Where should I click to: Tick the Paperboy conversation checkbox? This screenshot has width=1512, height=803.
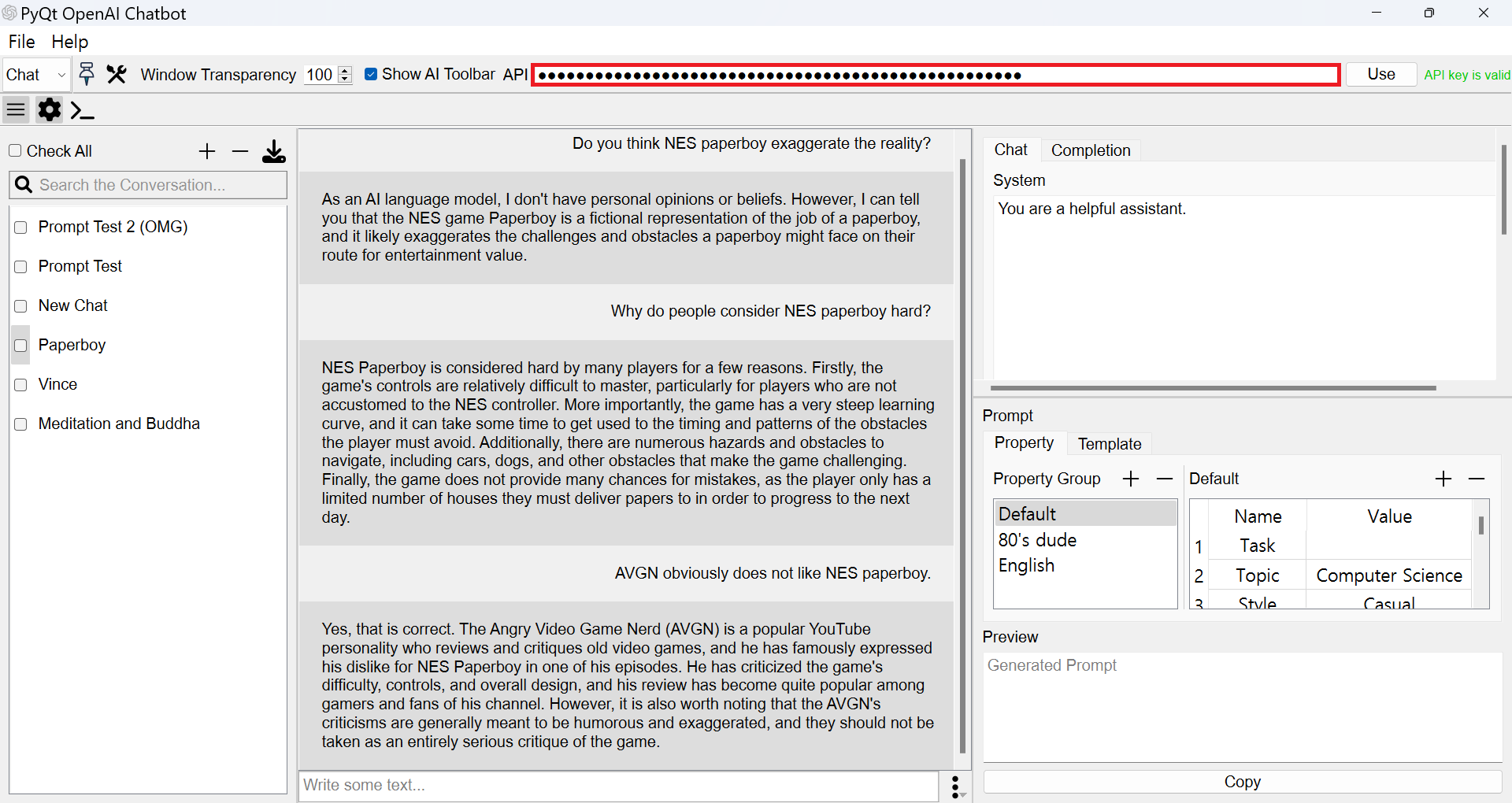[21, 346]
